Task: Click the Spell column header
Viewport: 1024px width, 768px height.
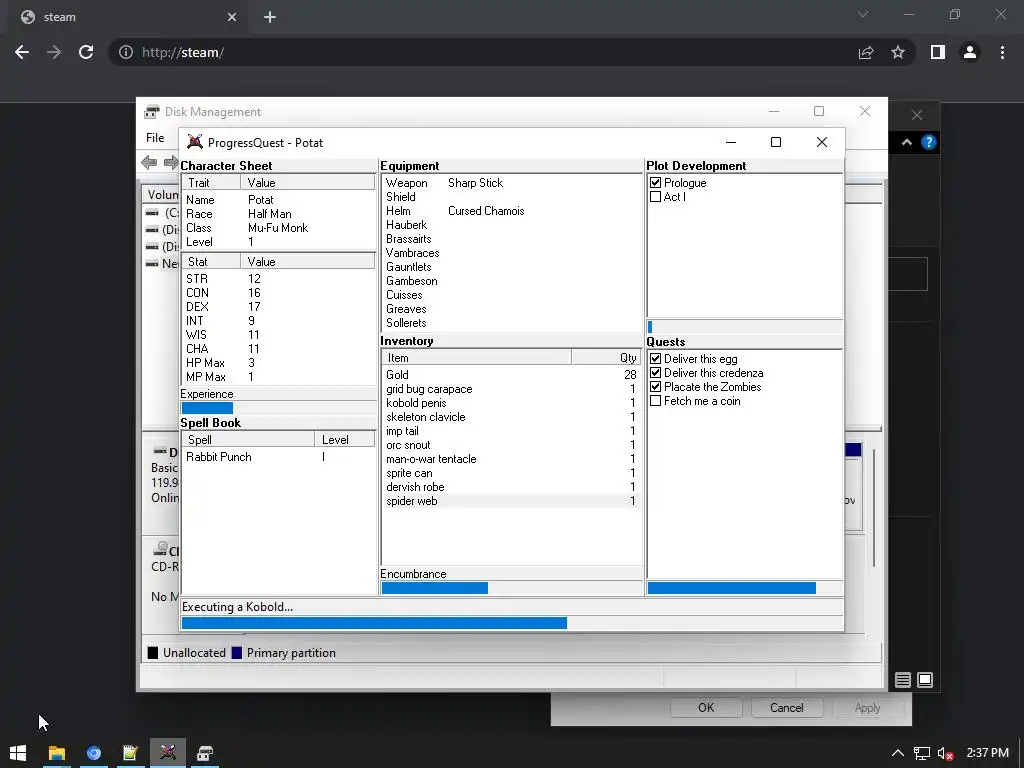Action: tap(248, 440)
